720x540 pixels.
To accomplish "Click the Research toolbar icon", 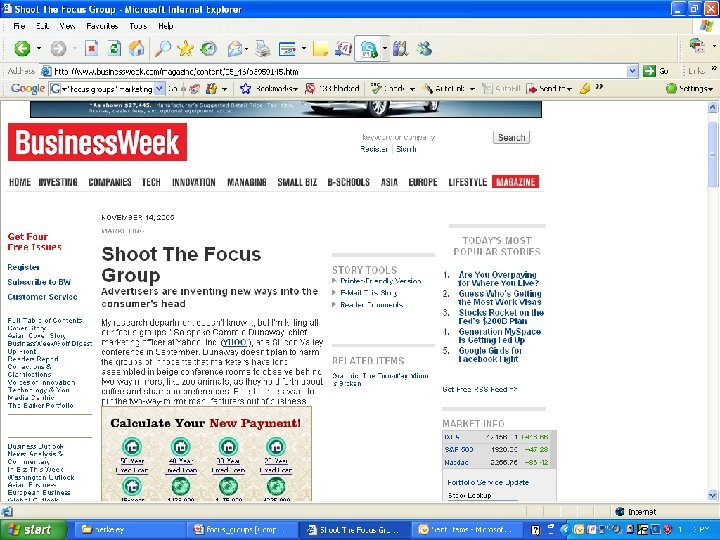I will coord(343,48).
